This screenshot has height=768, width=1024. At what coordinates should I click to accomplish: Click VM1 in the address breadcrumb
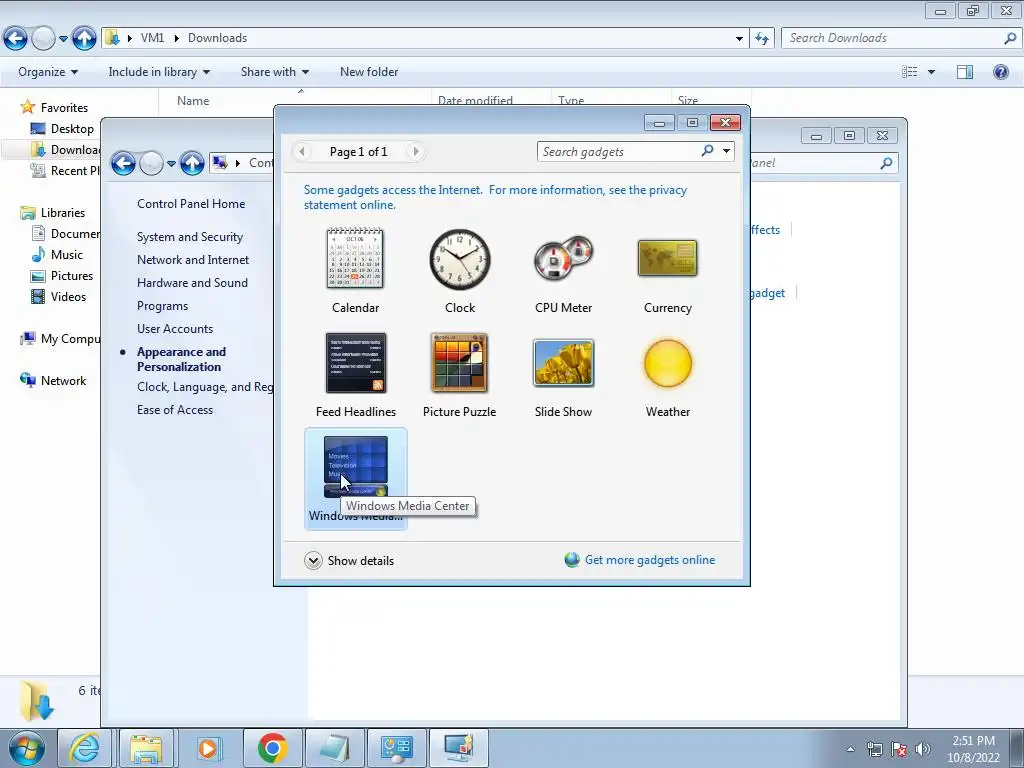(x=152, y=38)
